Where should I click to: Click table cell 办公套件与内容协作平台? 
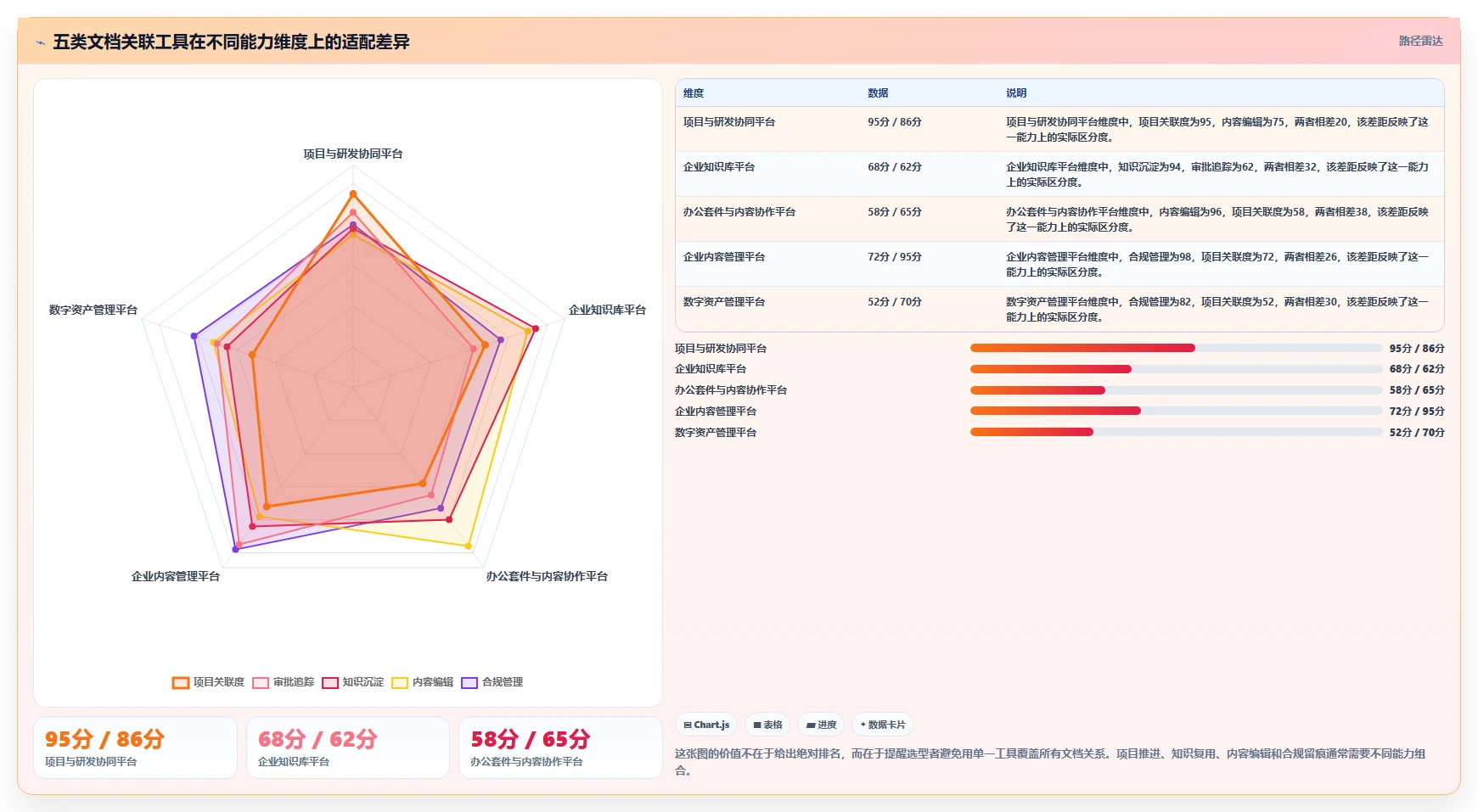click(739, 212)
